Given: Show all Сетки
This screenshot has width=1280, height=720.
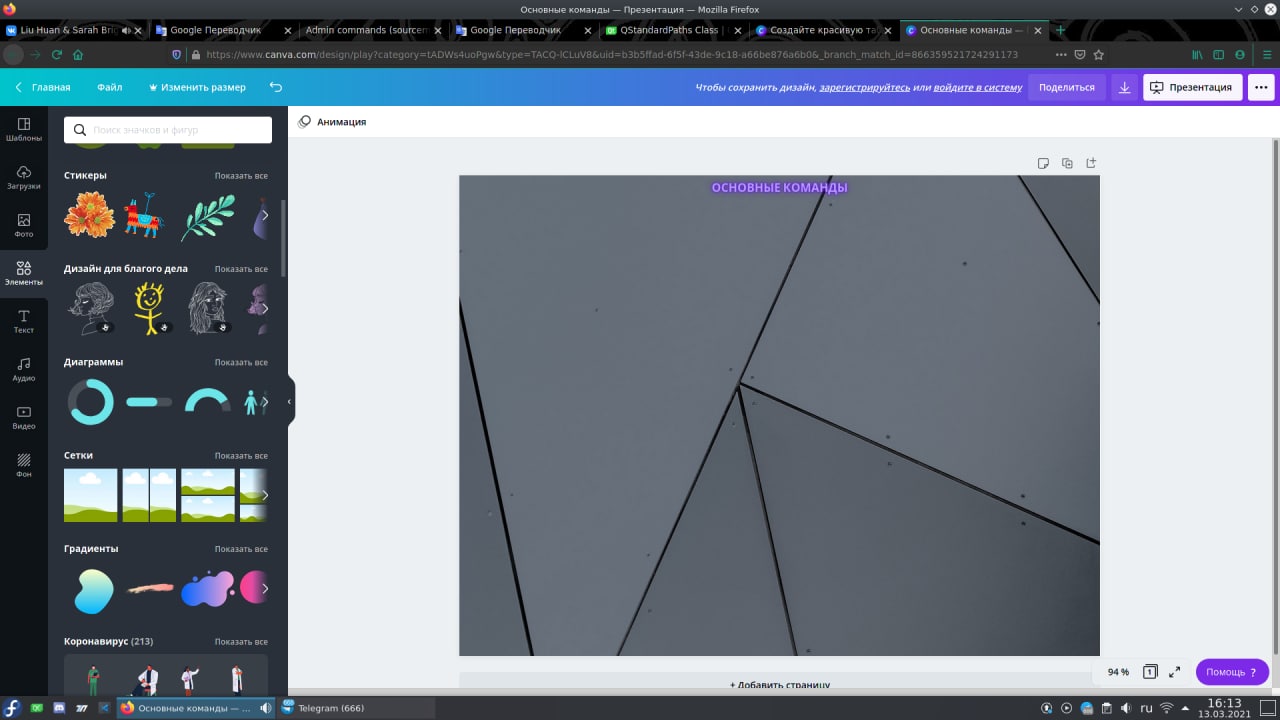Looking at the screenshot, I should pos(241,456).
